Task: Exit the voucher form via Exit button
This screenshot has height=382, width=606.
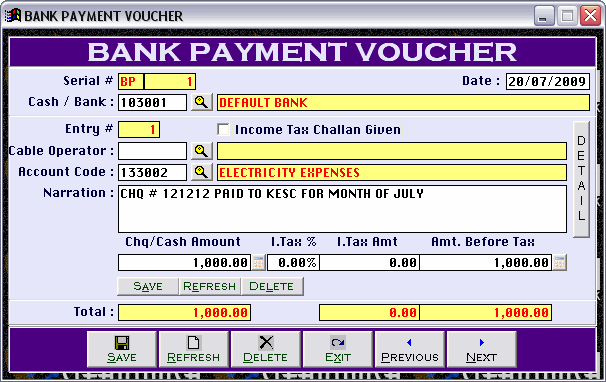Action: pos(338,349)
